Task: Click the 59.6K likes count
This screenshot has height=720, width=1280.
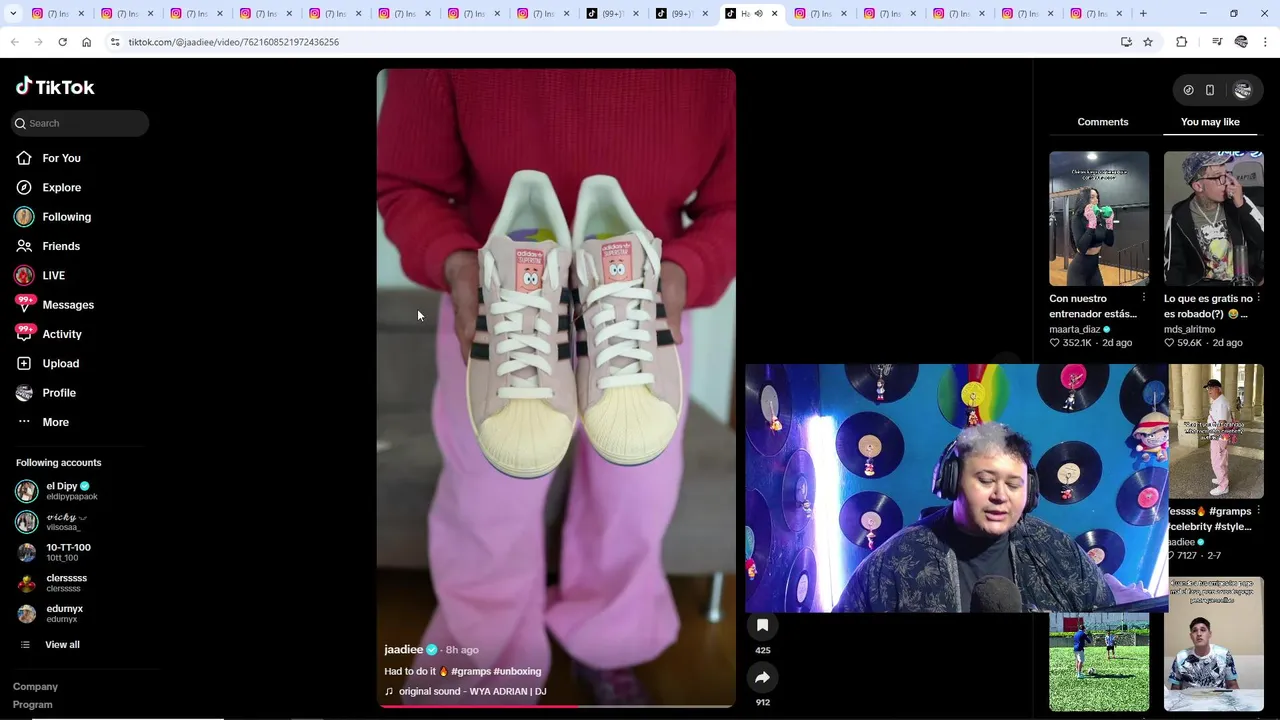Action: pyautogui.click(x=1189, y=343)
